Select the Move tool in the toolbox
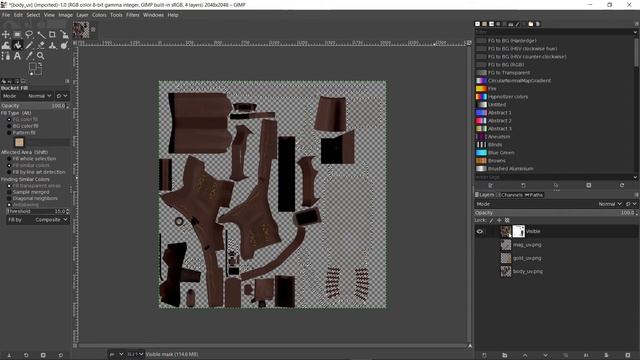Image resolution: width=640 pixels, height=360 pixels. (x=6, y=35)
